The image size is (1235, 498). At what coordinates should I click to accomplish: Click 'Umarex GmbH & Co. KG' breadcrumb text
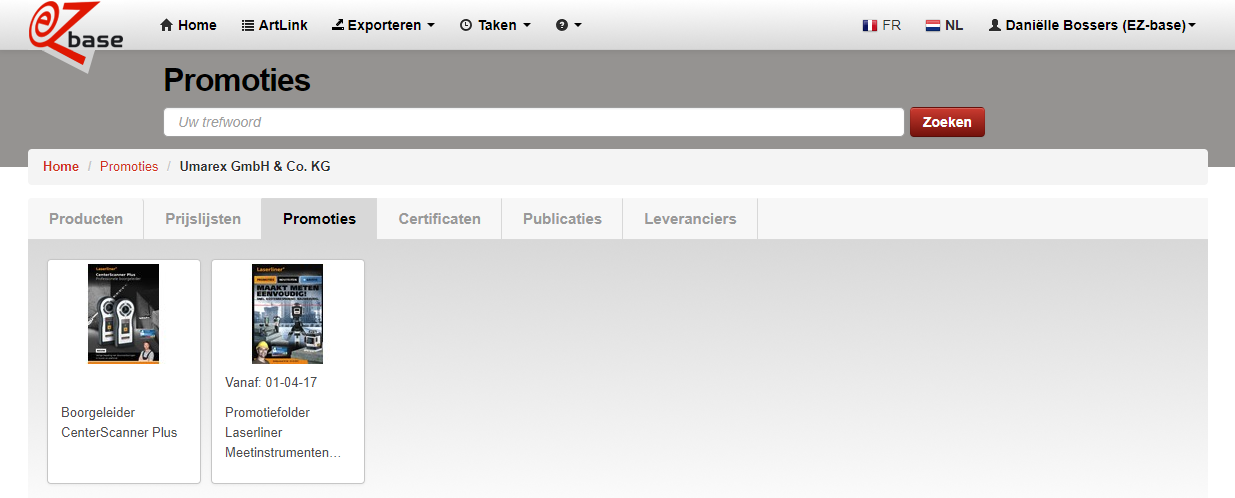pos(255,166)
